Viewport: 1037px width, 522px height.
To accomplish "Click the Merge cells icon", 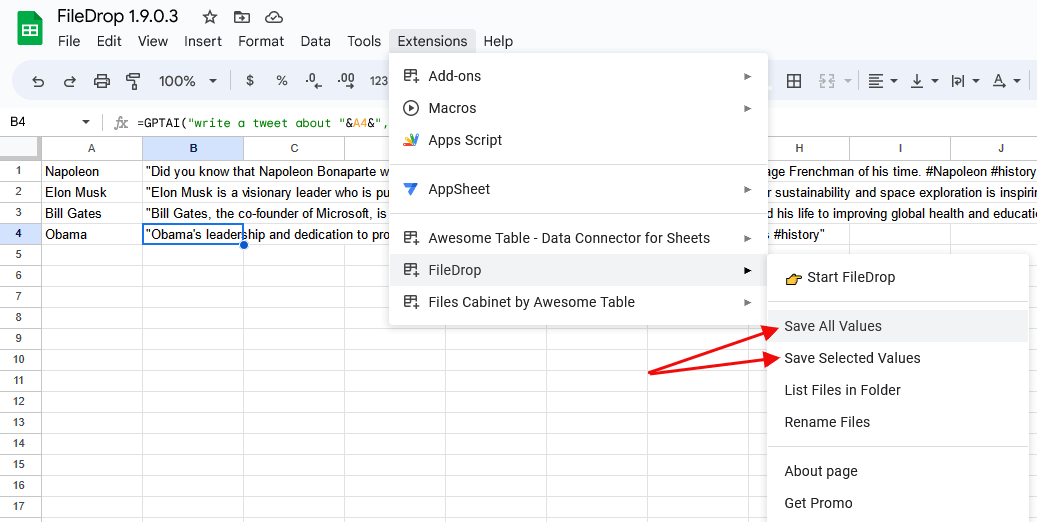I will (827, 81).
